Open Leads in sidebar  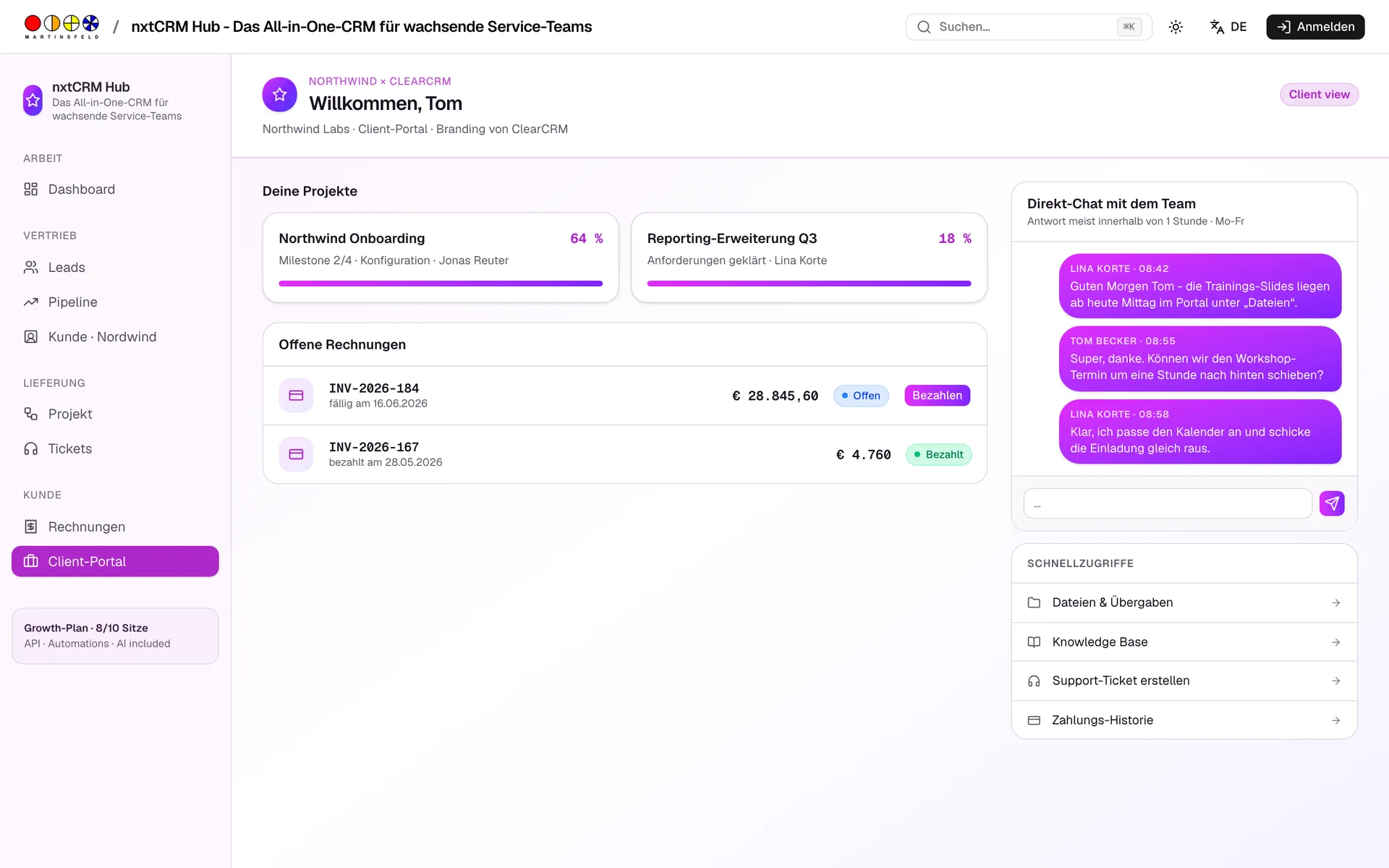pos(115,268)
